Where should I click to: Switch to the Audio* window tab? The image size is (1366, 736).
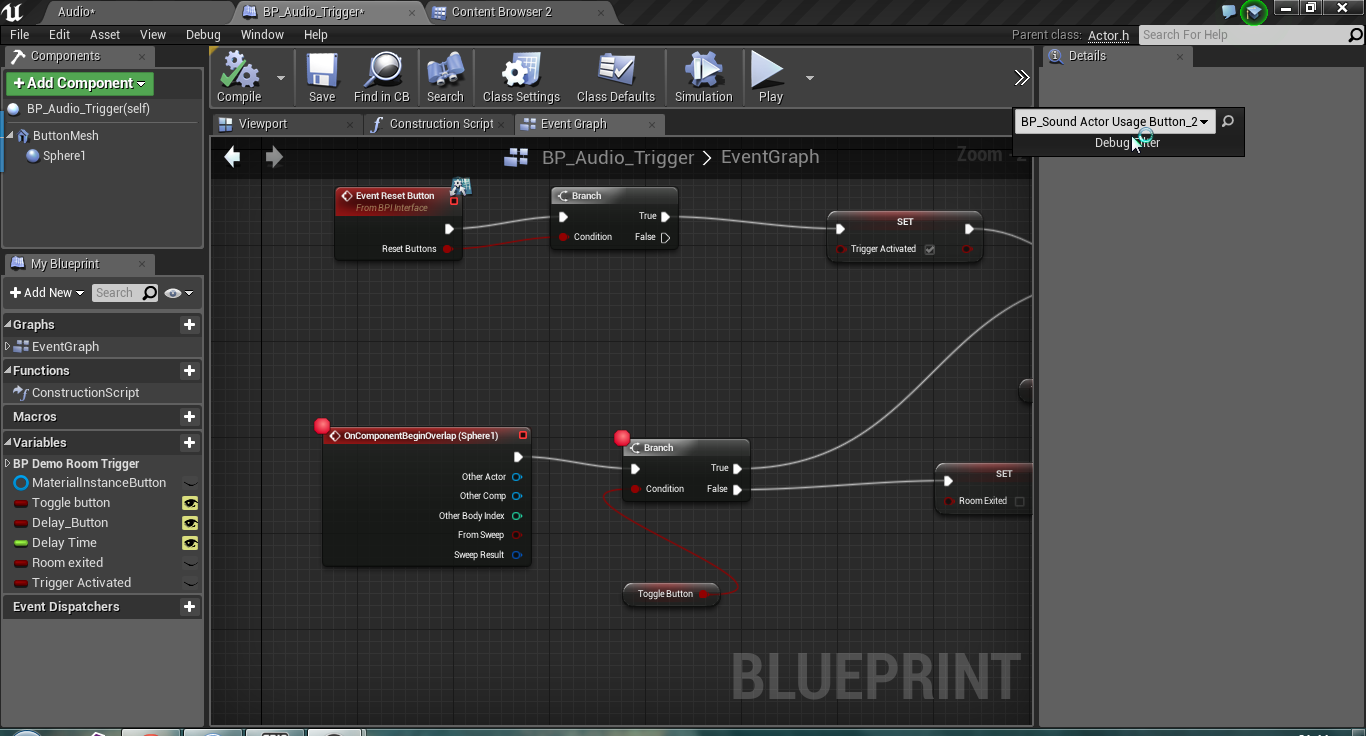tap(77, 12)
